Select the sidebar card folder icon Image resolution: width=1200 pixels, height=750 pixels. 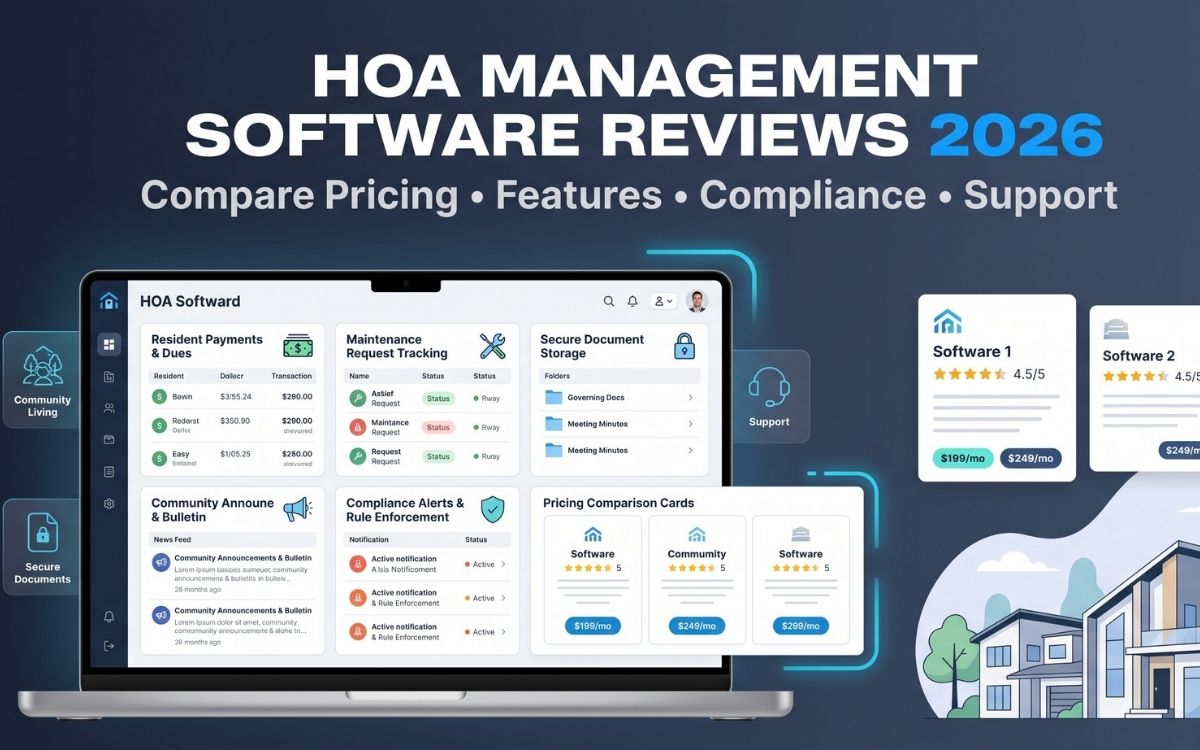coord(109,439)
